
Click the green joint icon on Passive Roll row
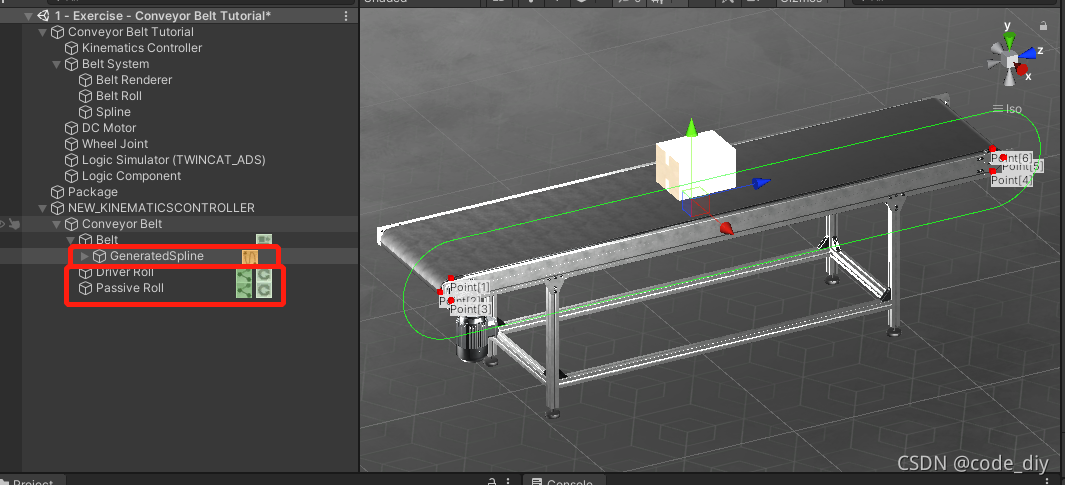(x=244, y=291)
